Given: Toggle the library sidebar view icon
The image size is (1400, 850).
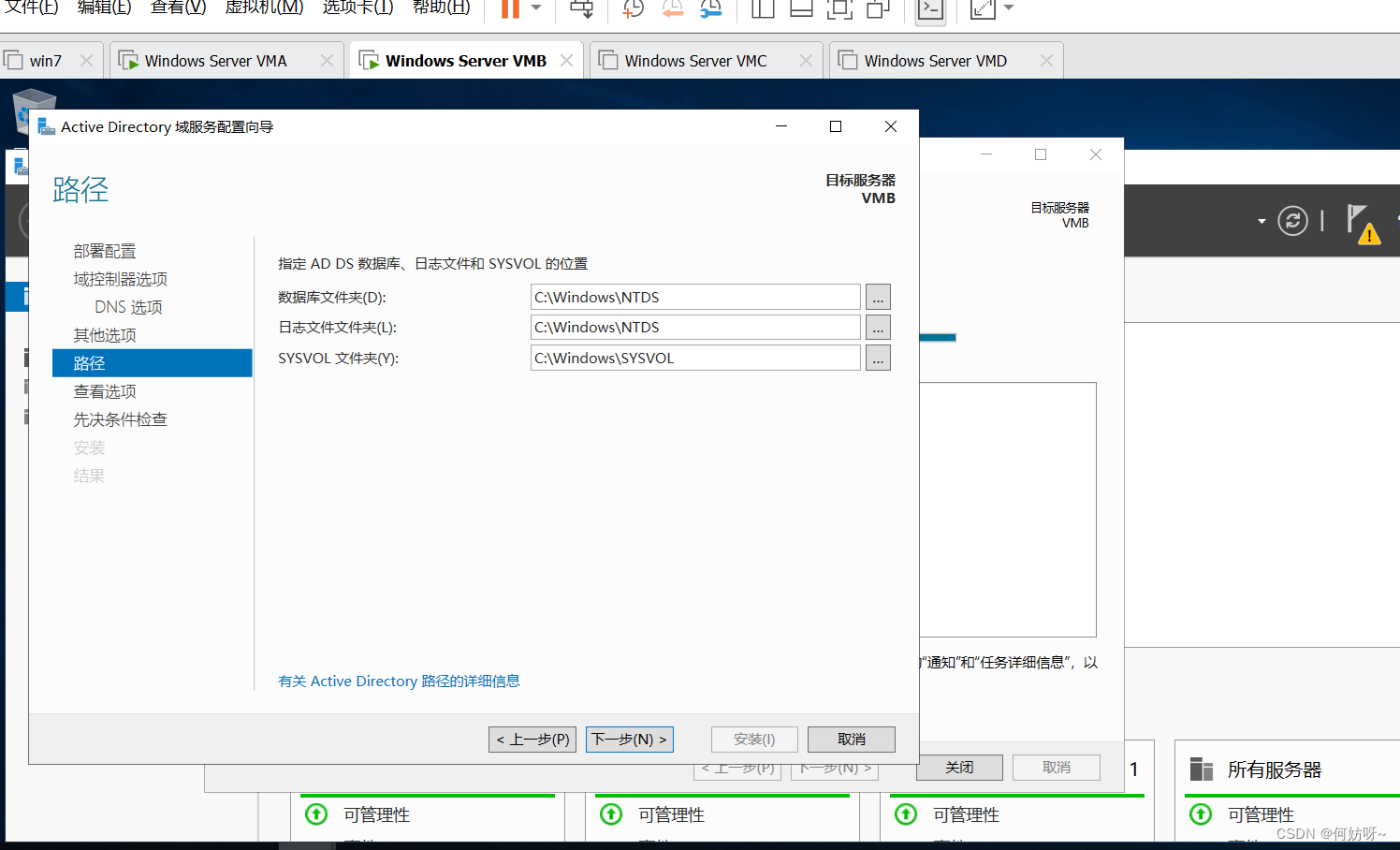Looking at the screenshot, I should [764, 8].
